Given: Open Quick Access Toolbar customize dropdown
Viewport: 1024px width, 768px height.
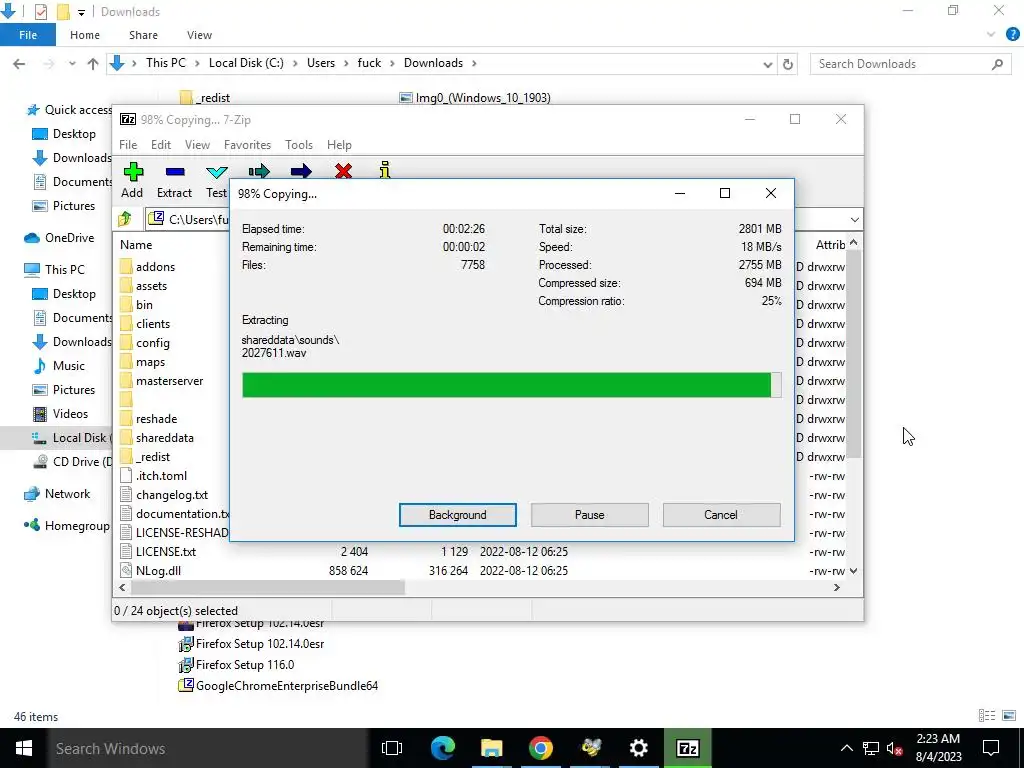Looking at the screenshot, I should pos(81,12).
